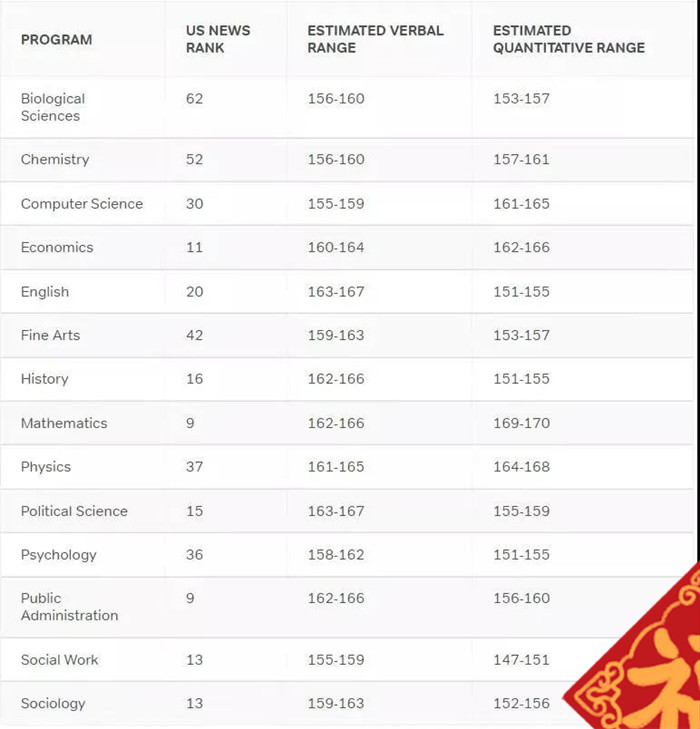This screenshot has width=700, height=729.
Task: Select the Fine Arts program name
Action: (x=50, y=335)
